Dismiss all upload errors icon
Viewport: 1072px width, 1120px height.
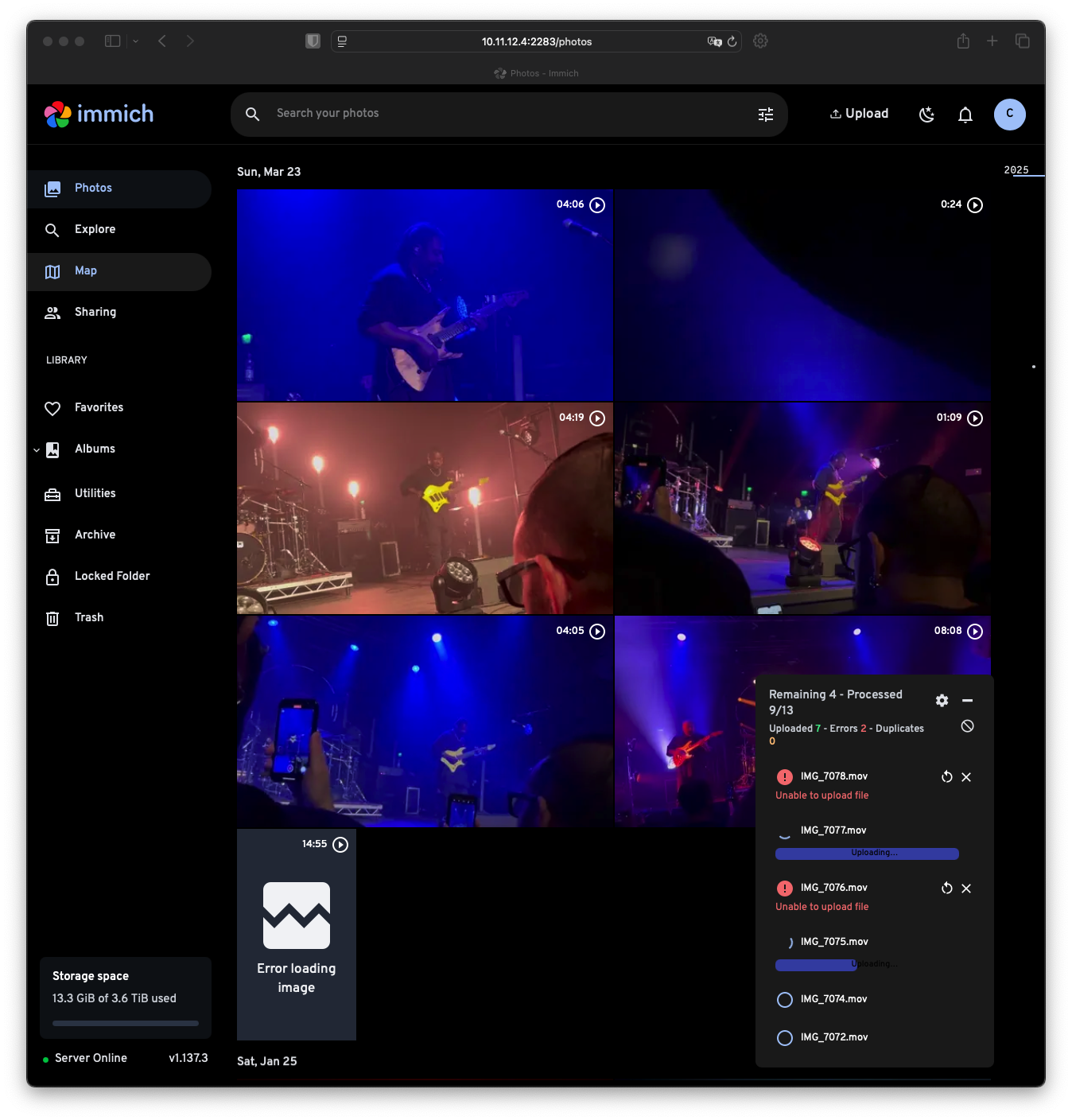pyautogui.click(x=968, y=726)
